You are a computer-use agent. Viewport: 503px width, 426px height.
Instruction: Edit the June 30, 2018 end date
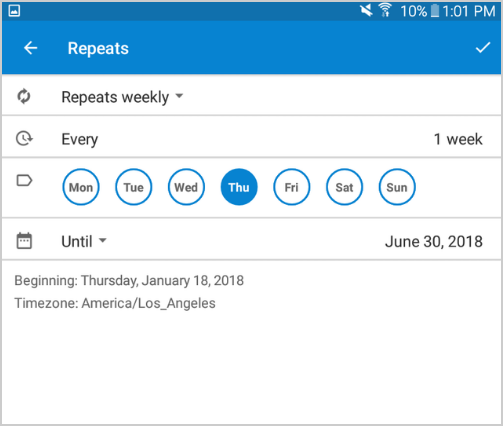click(434, 242)
